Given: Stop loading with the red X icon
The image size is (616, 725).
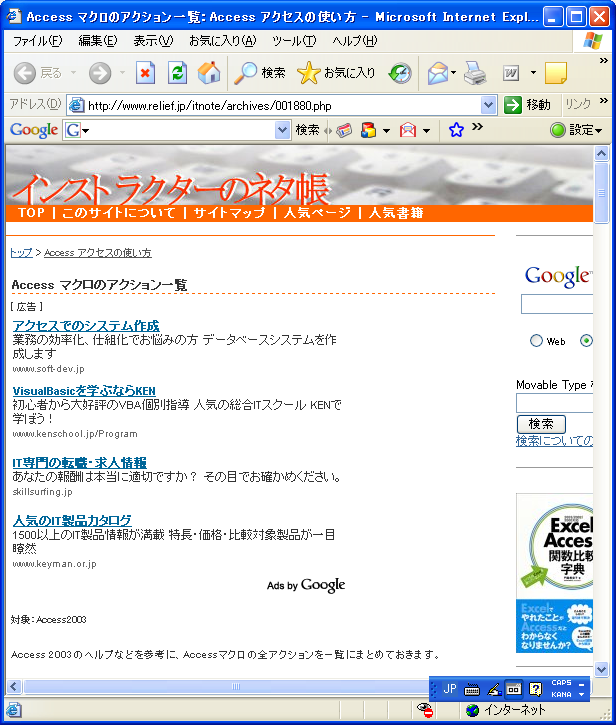Looking at the screenshot, I should pos(145,73).
